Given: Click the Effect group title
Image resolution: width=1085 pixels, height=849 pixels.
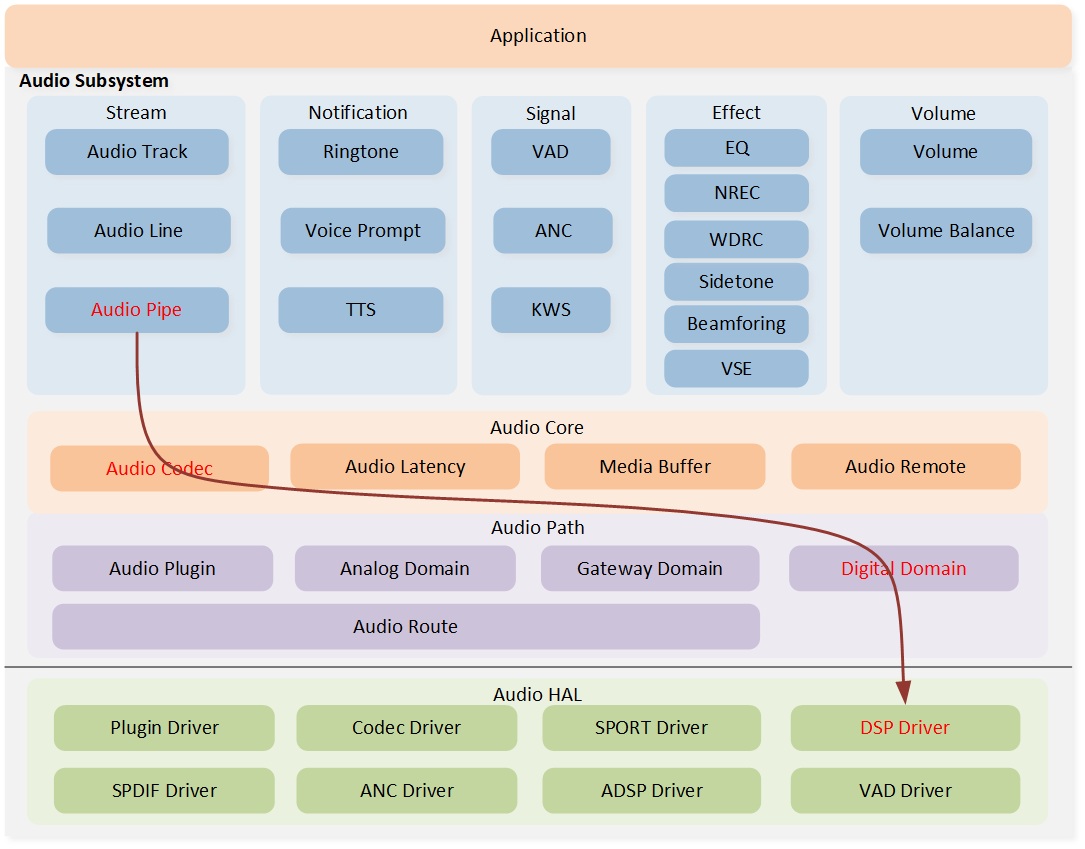Looking at the screenshot, I should click(x=736, y=113).
